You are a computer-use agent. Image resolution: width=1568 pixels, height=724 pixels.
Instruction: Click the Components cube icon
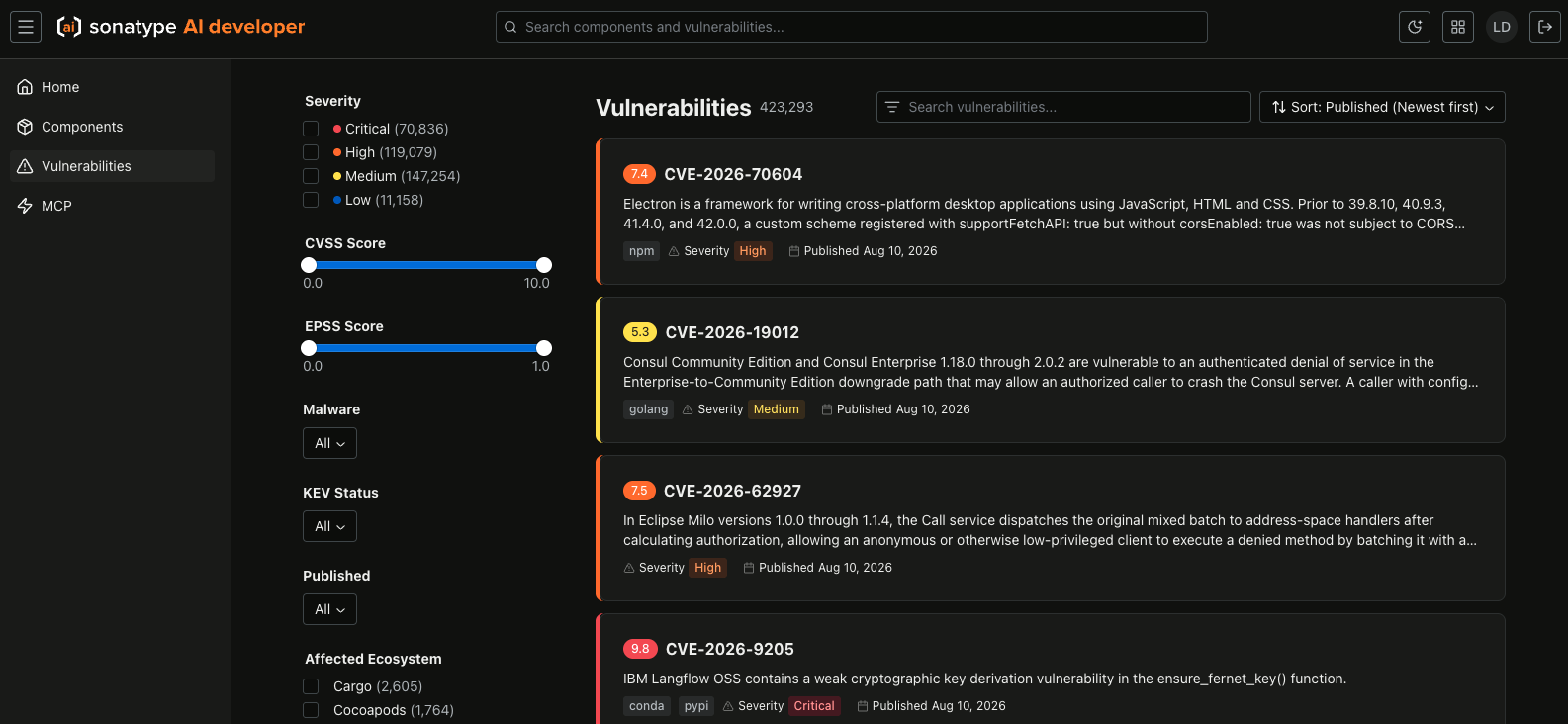click(26, 127)
